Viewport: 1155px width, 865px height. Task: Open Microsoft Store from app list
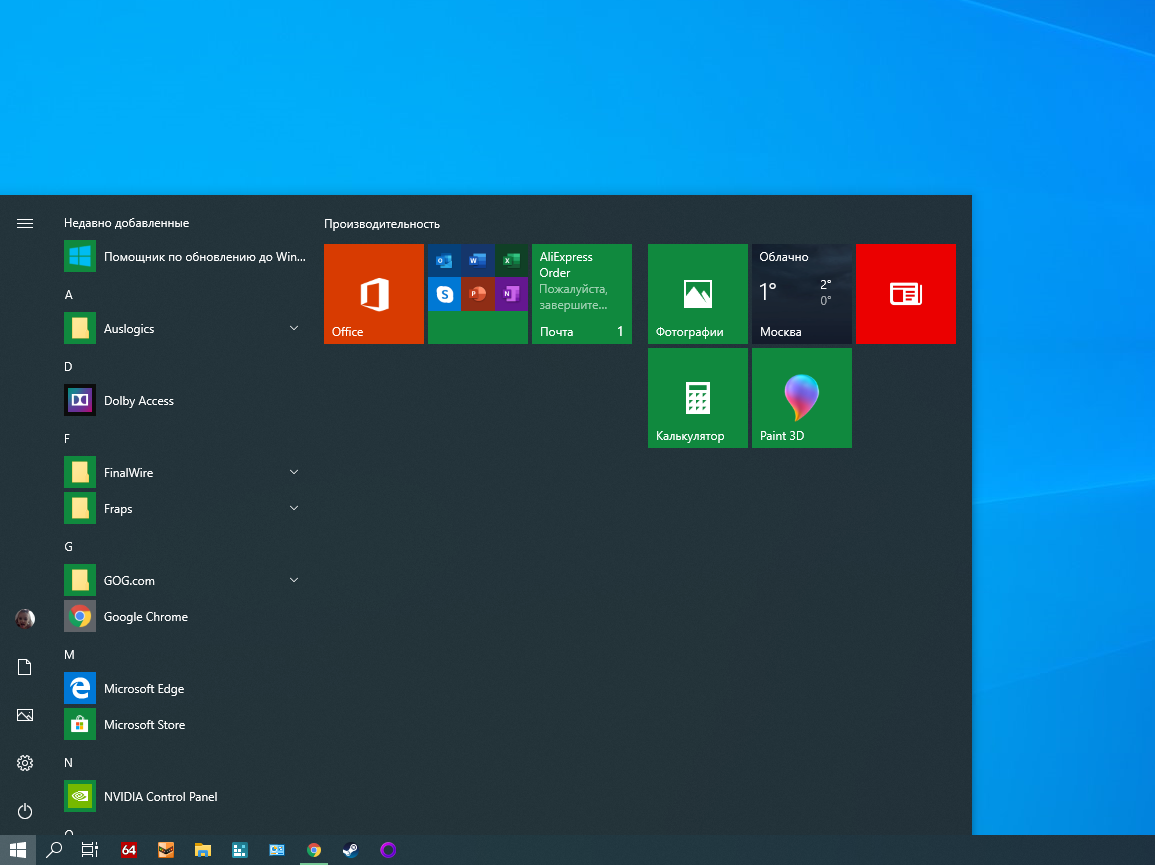[186, 724]
